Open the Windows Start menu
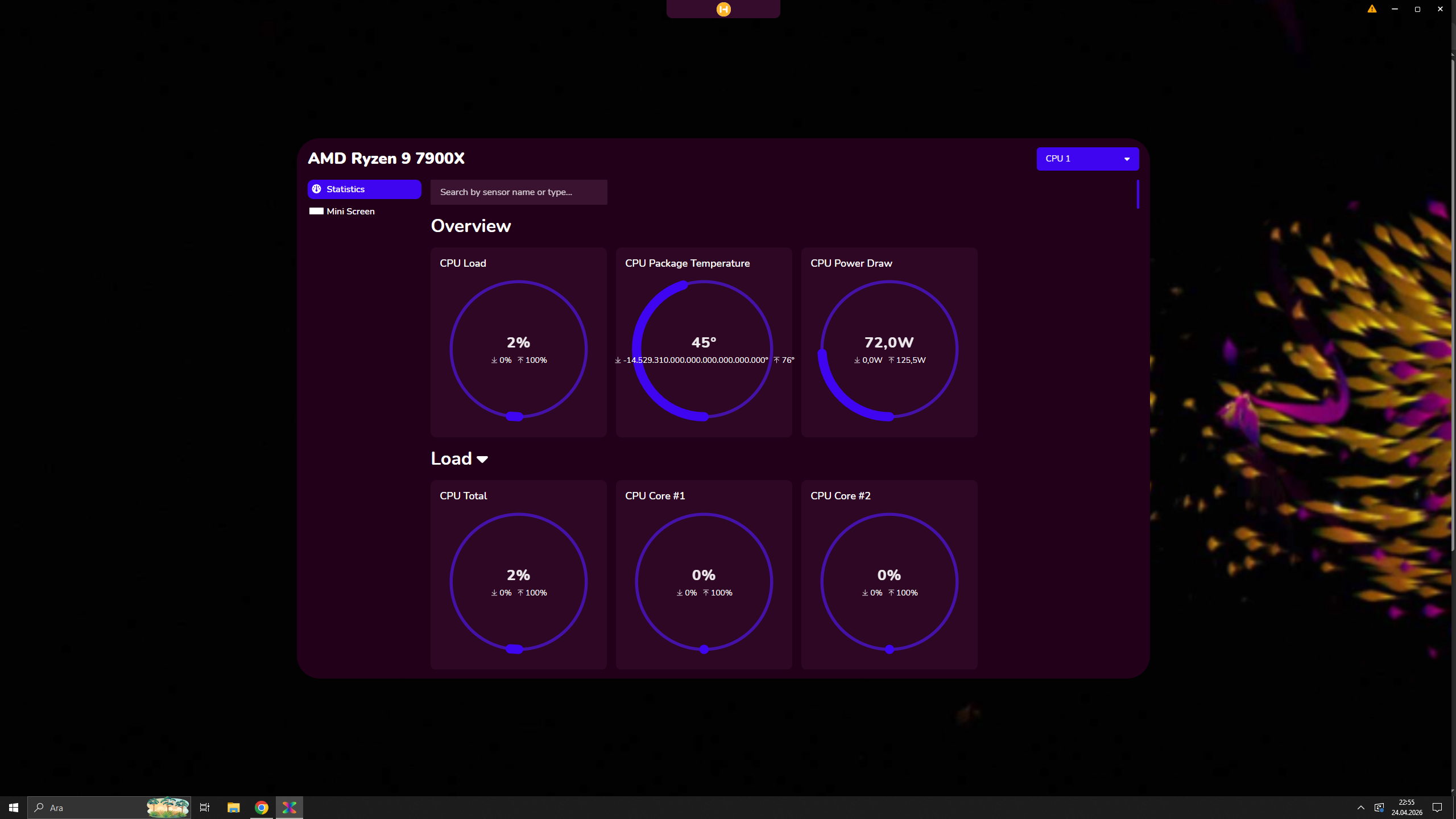The width and height of the screenshot is (1456, 819). click(14, 808)
